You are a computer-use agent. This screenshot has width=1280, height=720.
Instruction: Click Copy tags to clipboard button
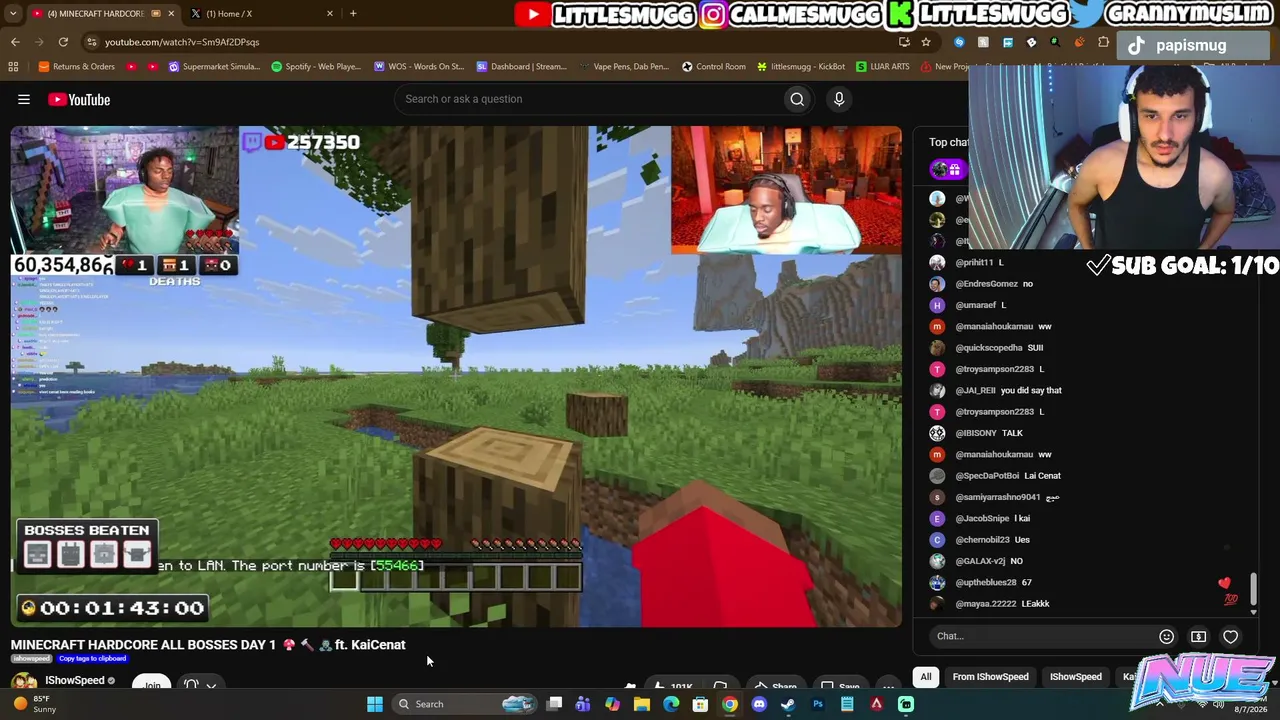(92, 659)
